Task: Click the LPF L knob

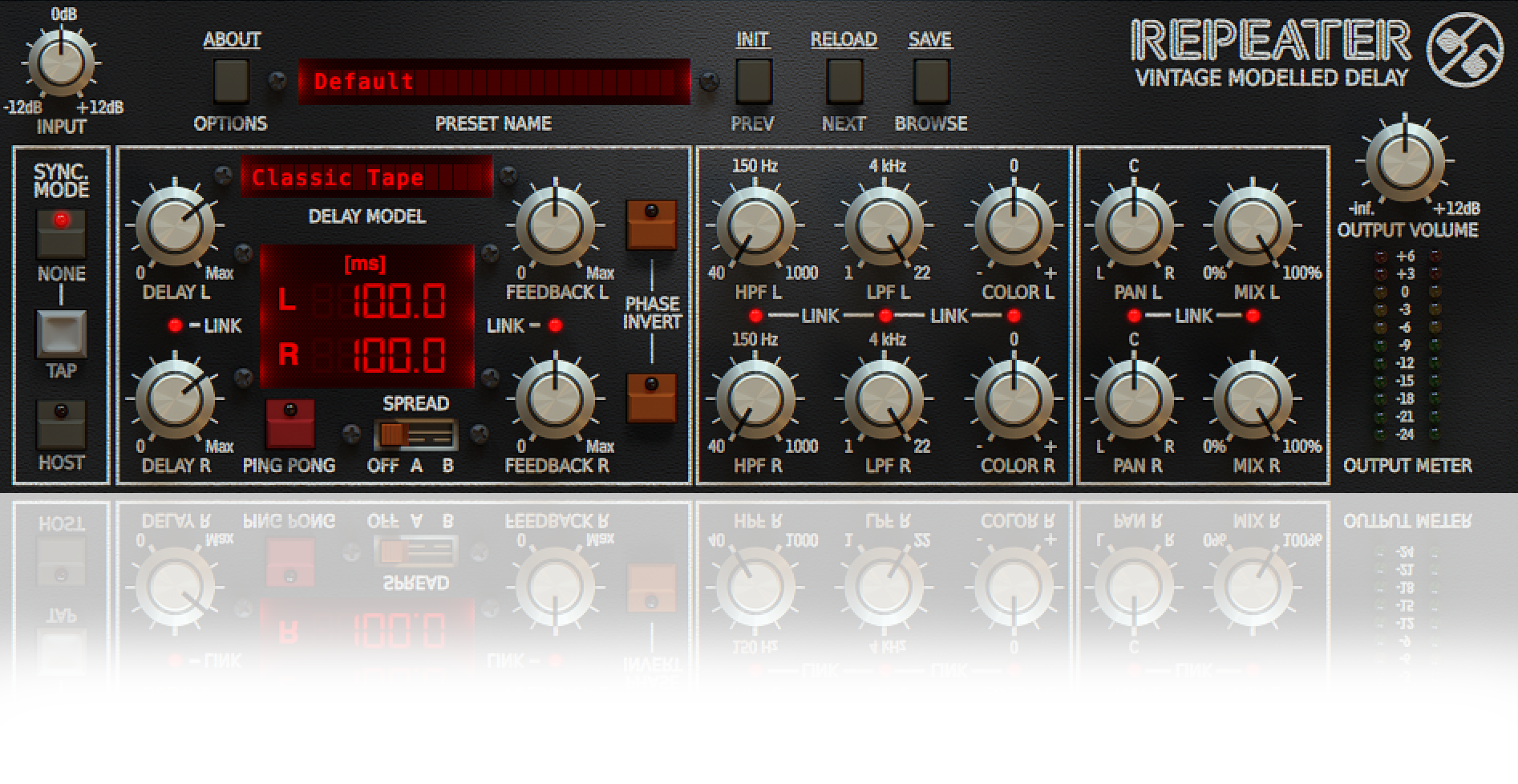Action: tap(884, 226)
